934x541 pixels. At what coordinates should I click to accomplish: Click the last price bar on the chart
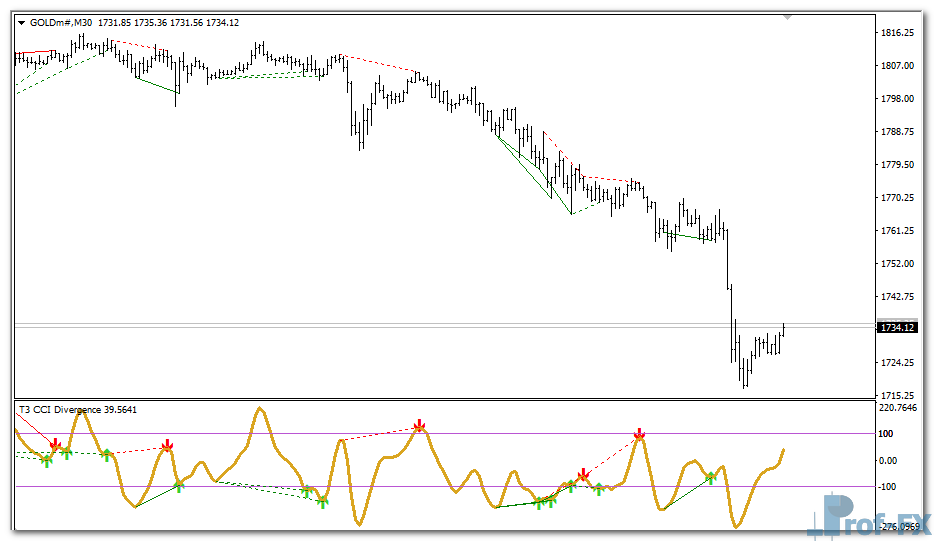point(784,329)
